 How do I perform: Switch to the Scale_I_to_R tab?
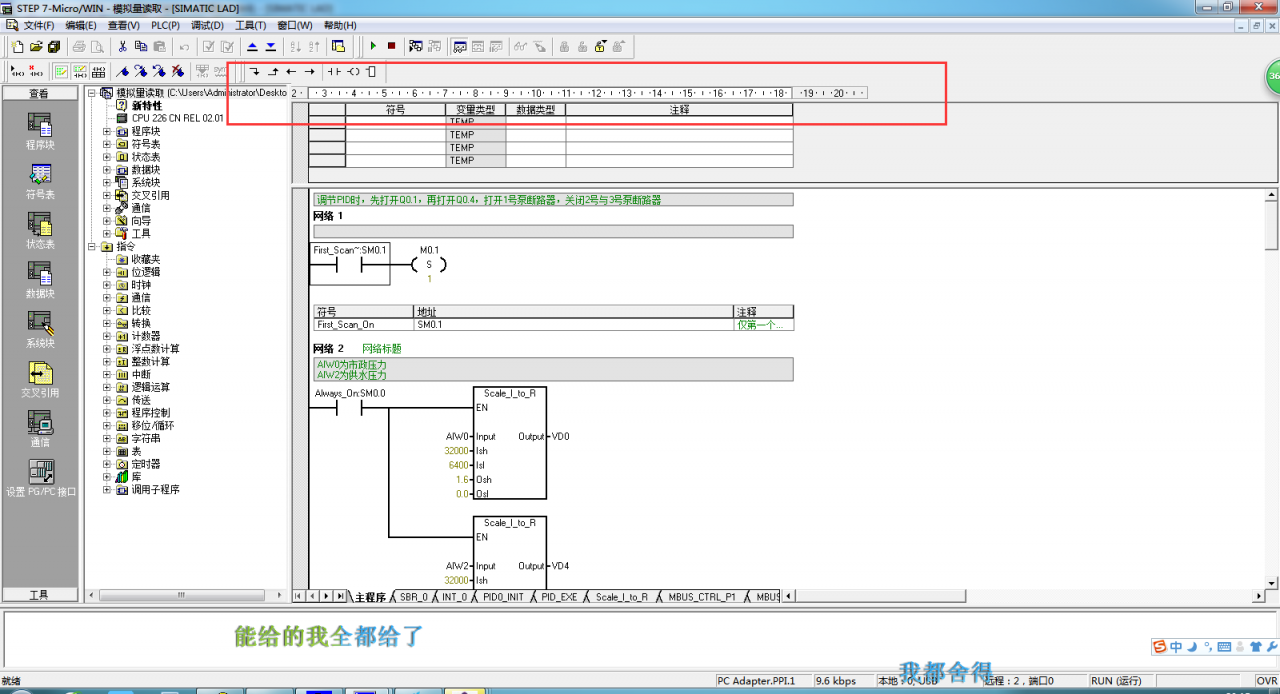coord(621,597)
